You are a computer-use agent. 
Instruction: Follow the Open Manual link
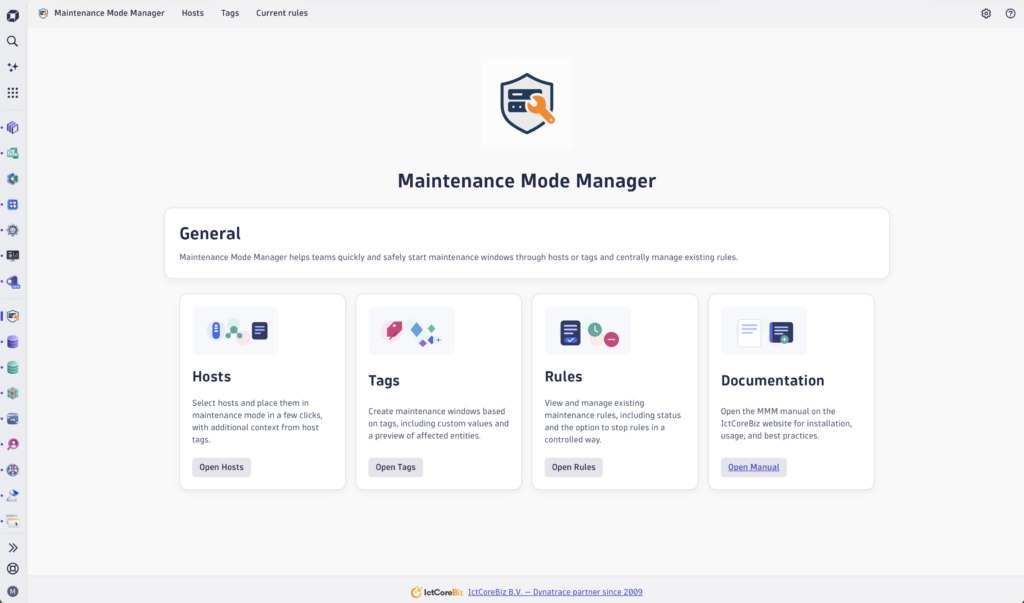coord(753,467)
